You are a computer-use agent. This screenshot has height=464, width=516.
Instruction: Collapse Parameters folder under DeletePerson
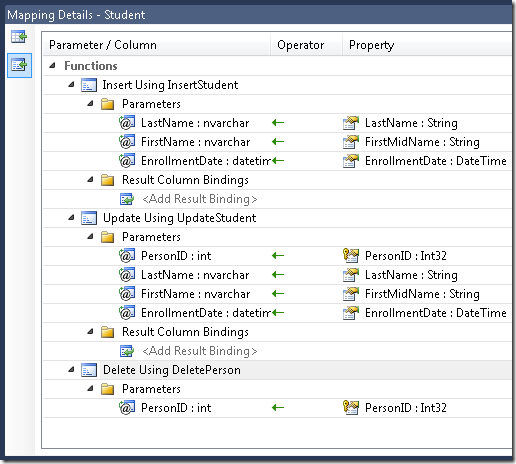90,389
